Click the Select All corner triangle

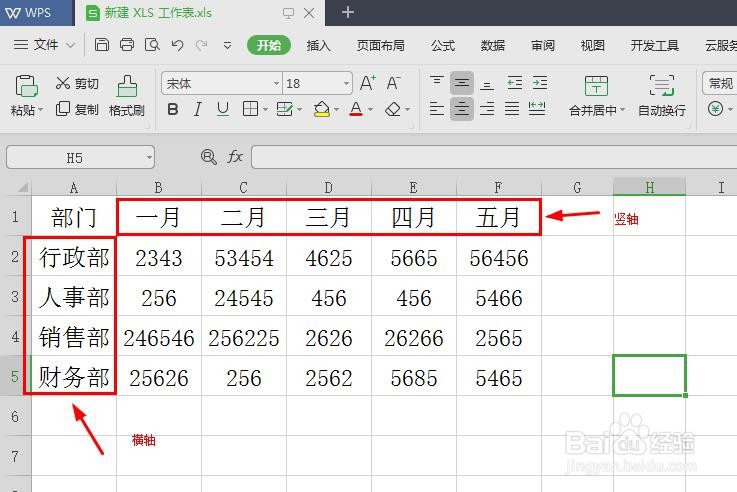(22, 188)
